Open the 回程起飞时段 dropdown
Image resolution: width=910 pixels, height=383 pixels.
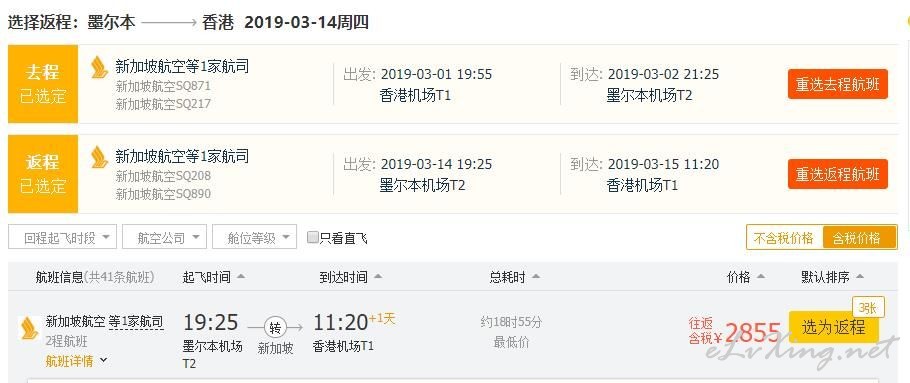[63, 237]
